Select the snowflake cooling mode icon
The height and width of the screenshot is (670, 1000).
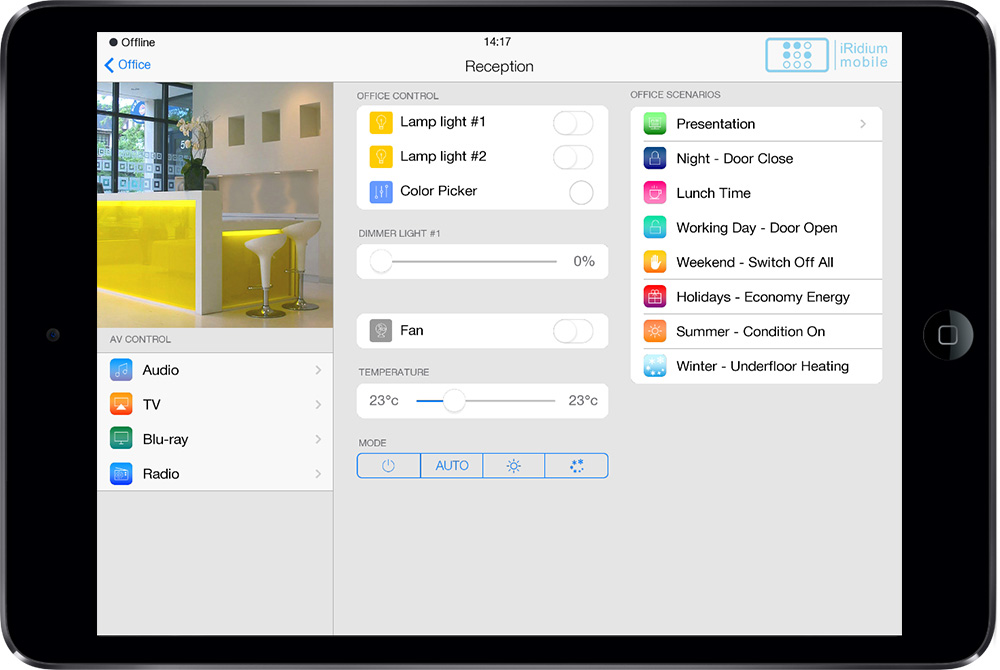point(575,466)
